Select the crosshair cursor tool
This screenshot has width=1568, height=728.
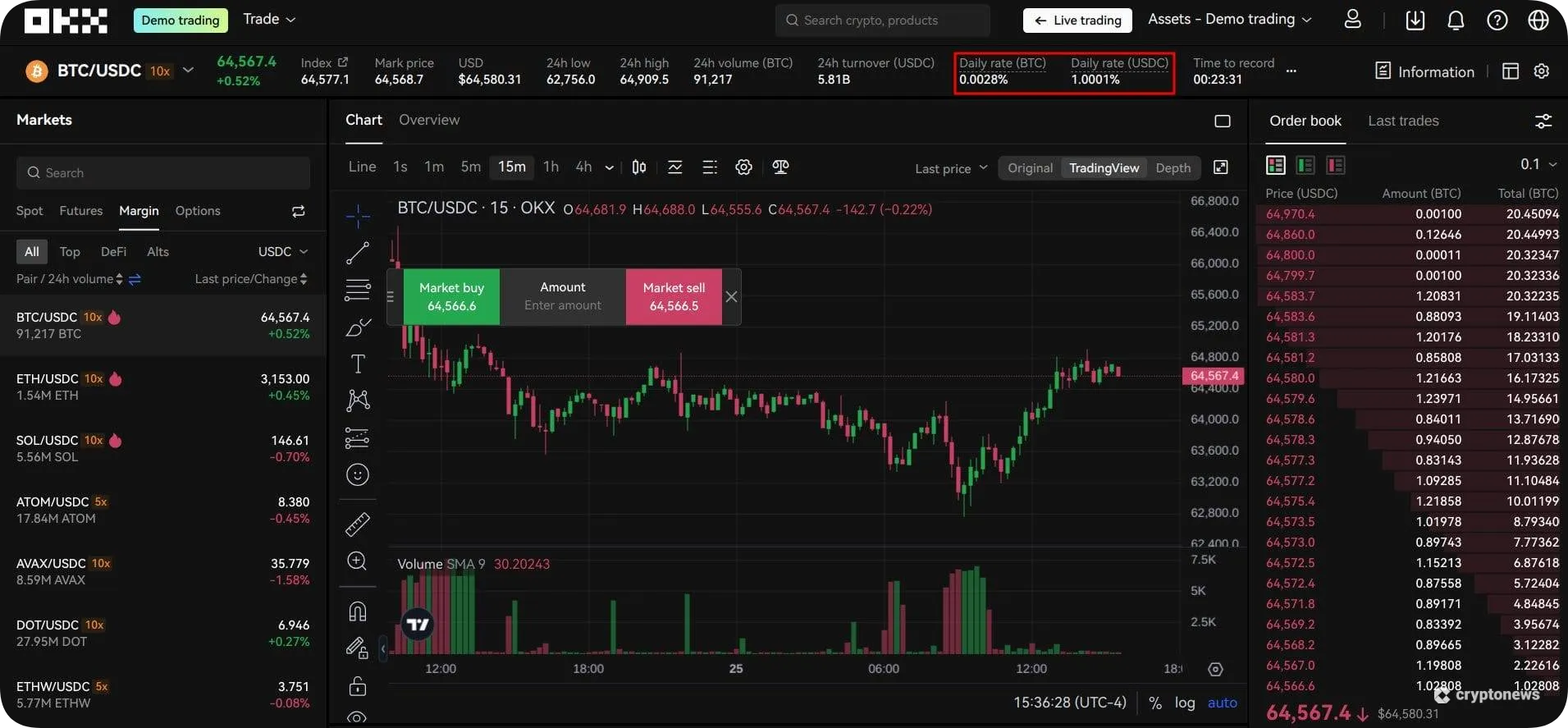pos(358,216)
